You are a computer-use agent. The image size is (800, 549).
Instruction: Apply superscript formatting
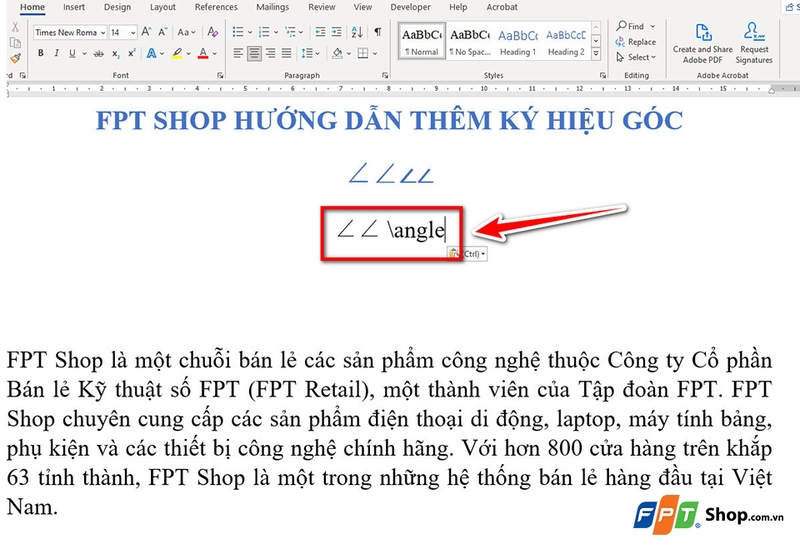click(x=132, y=53)
